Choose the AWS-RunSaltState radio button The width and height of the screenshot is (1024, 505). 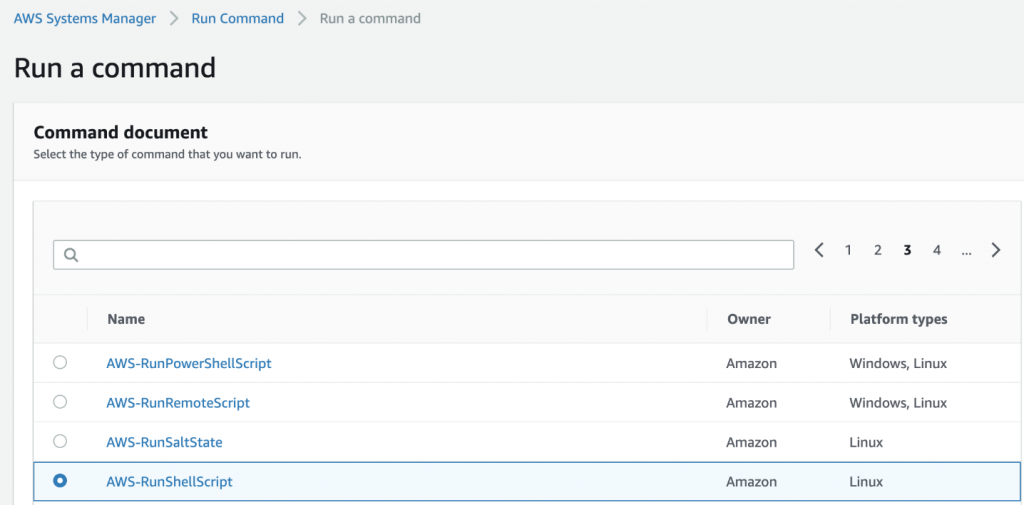pos(60,441)
